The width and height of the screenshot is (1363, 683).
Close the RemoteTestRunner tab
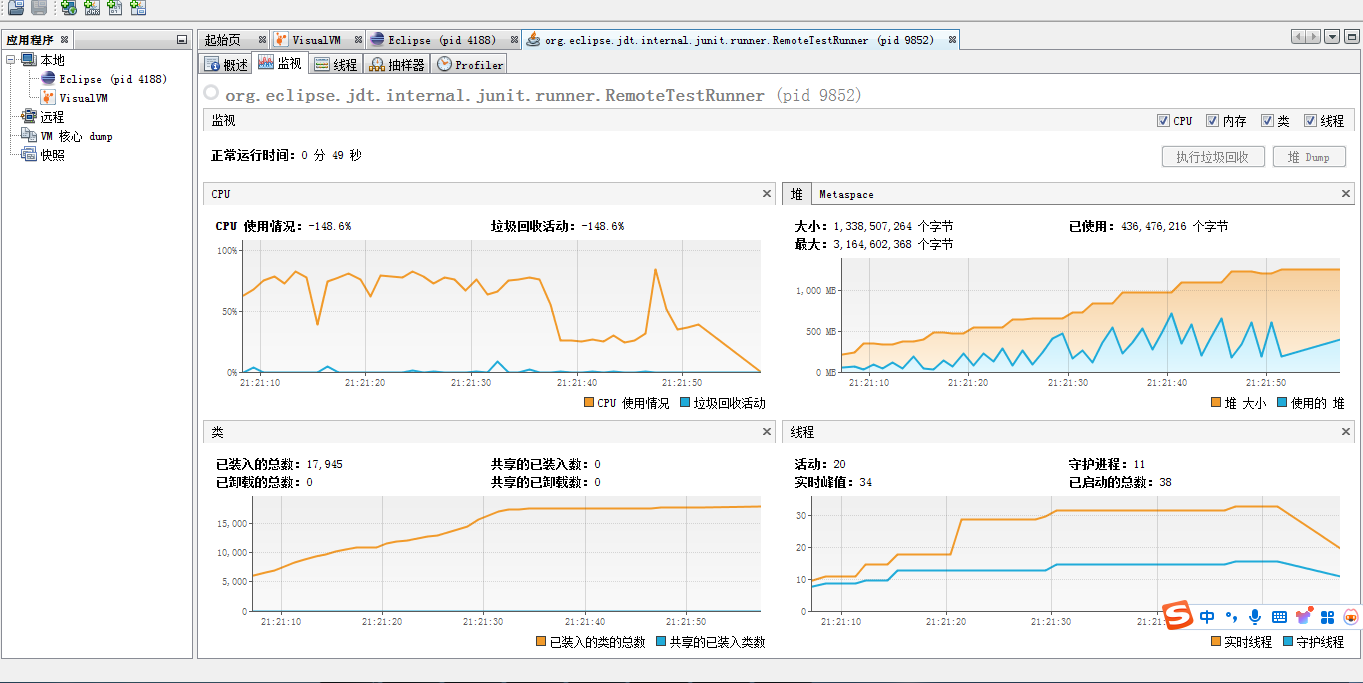coord(952,40)
